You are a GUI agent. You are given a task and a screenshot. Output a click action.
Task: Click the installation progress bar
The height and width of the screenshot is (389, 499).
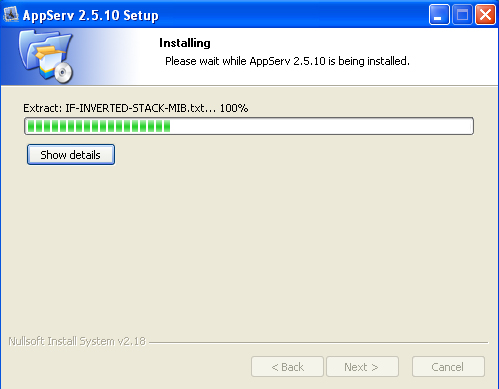(249, 126)
